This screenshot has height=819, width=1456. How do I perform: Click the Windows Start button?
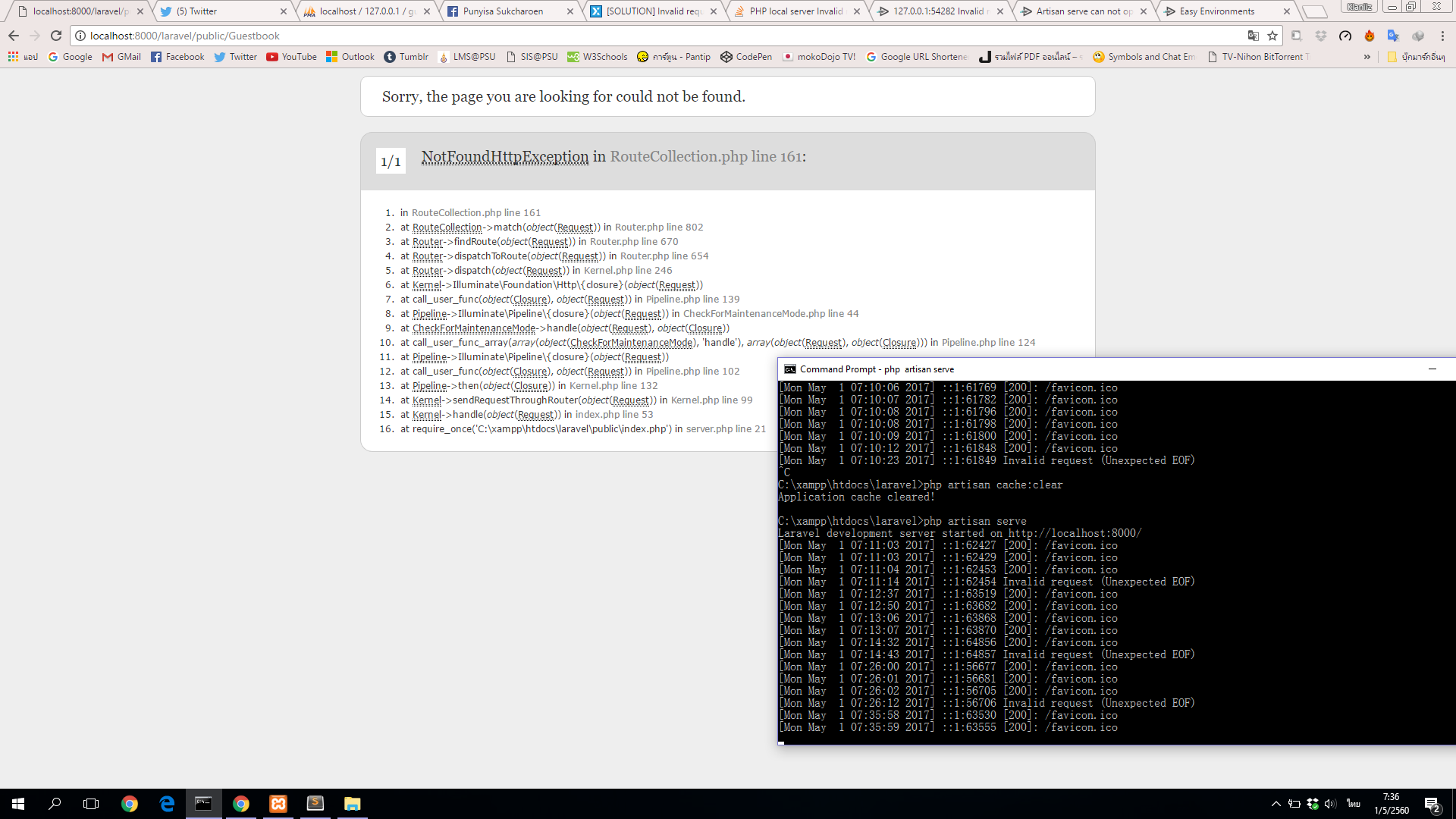[x=18, y=804]
